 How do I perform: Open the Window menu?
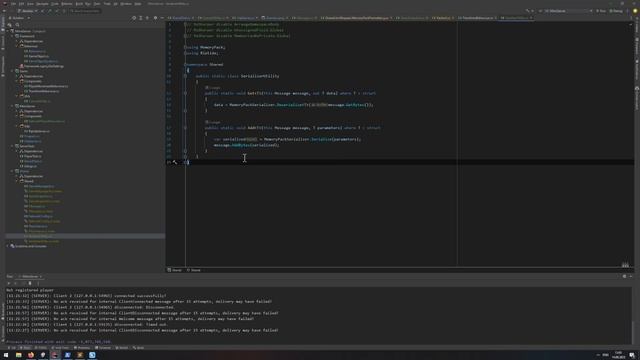126,4
